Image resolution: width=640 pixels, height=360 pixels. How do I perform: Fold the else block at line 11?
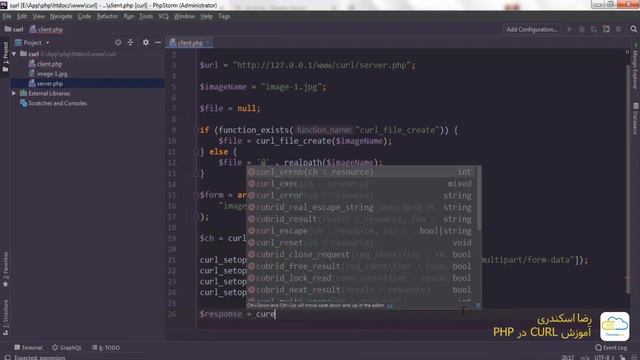196,152
